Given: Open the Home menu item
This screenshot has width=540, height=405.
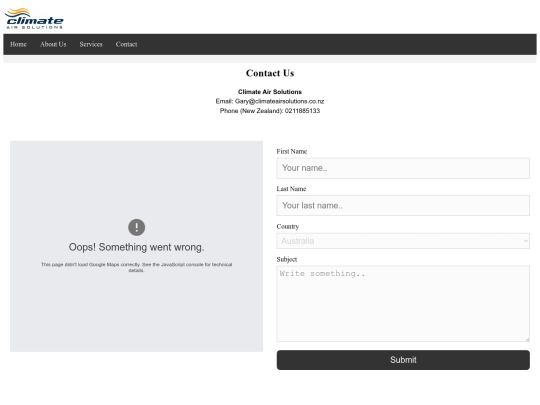Looking at the screenshot, I should pos(18,44).
